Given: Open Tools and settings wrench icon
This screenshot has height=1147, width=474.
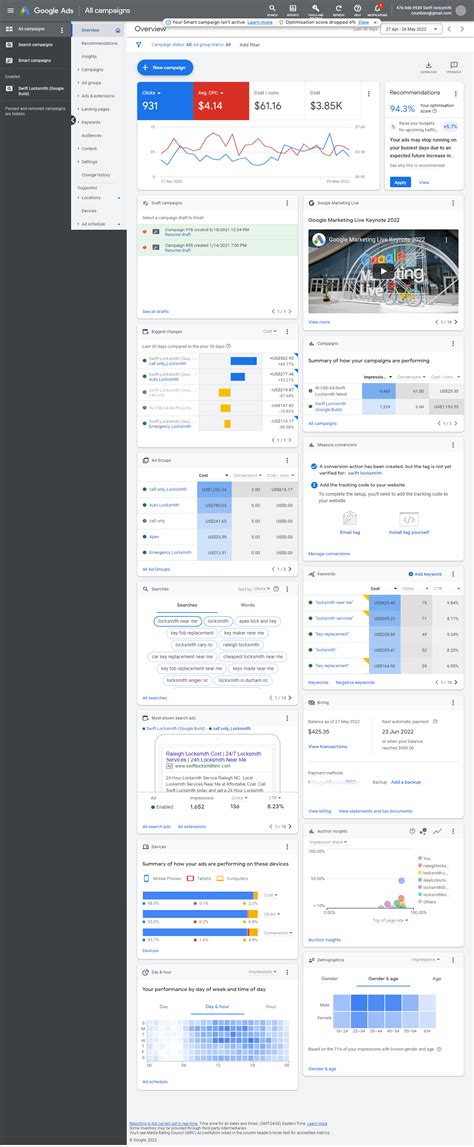Looking at the screenshot, I should (x=315, y=9).
